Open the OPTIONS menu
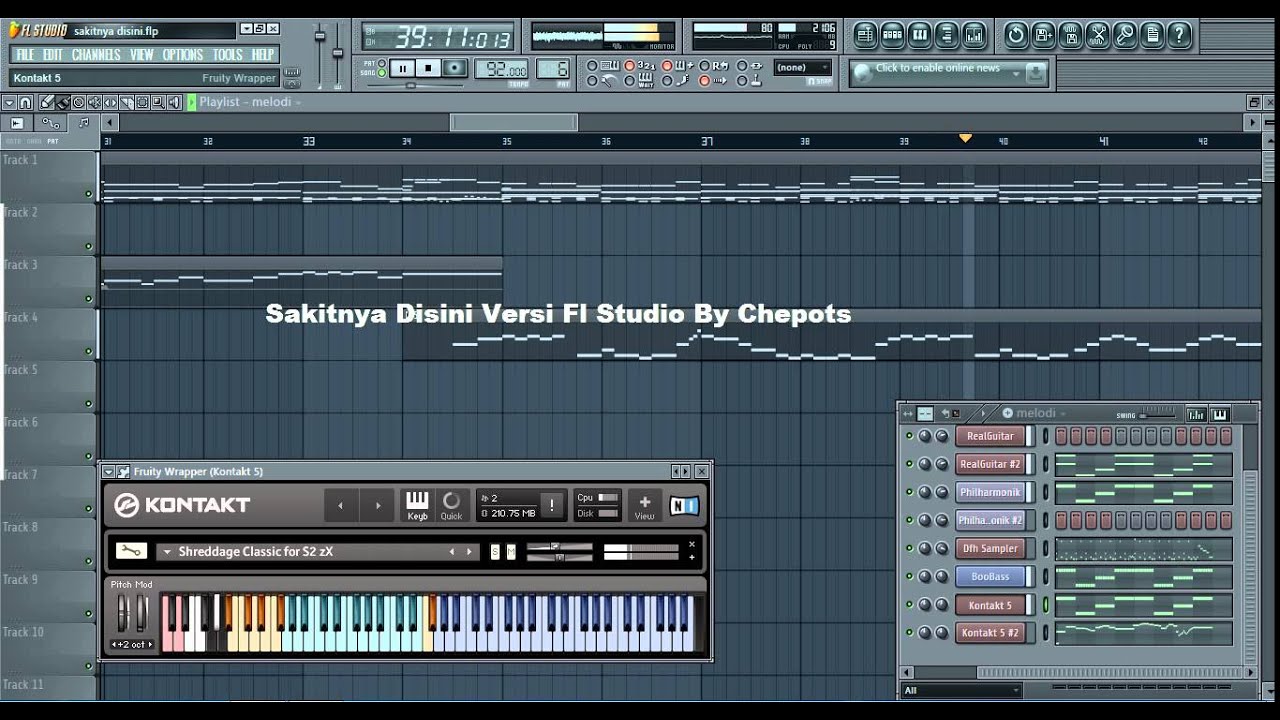This screenshot has width=1280, height=720. coord(183,55)
